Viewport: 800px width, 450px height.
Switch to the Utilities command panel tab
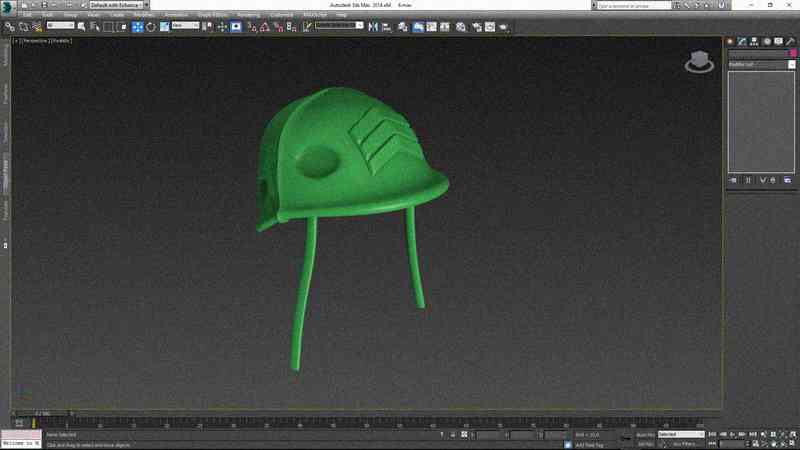[x=790, y=41]
